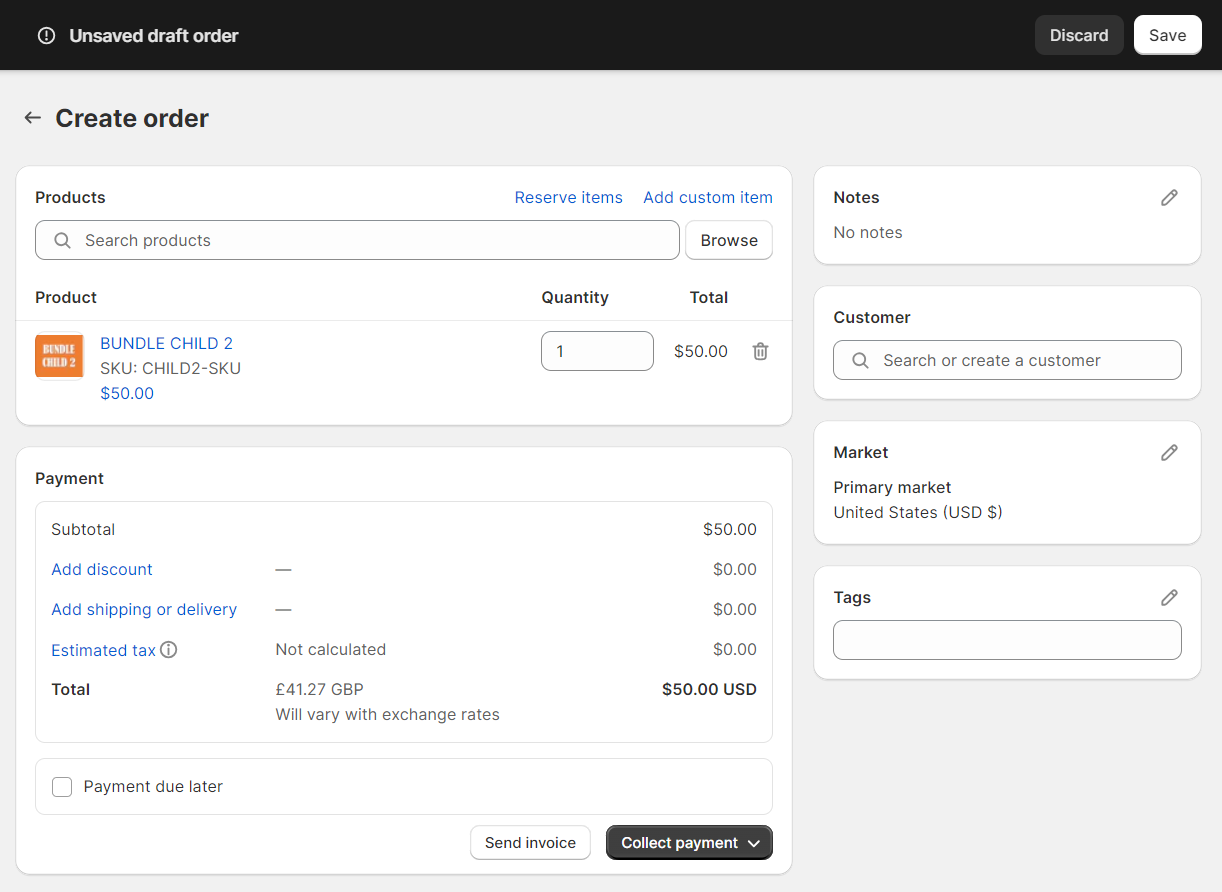Open the Reserve items link

click(568, 197)
